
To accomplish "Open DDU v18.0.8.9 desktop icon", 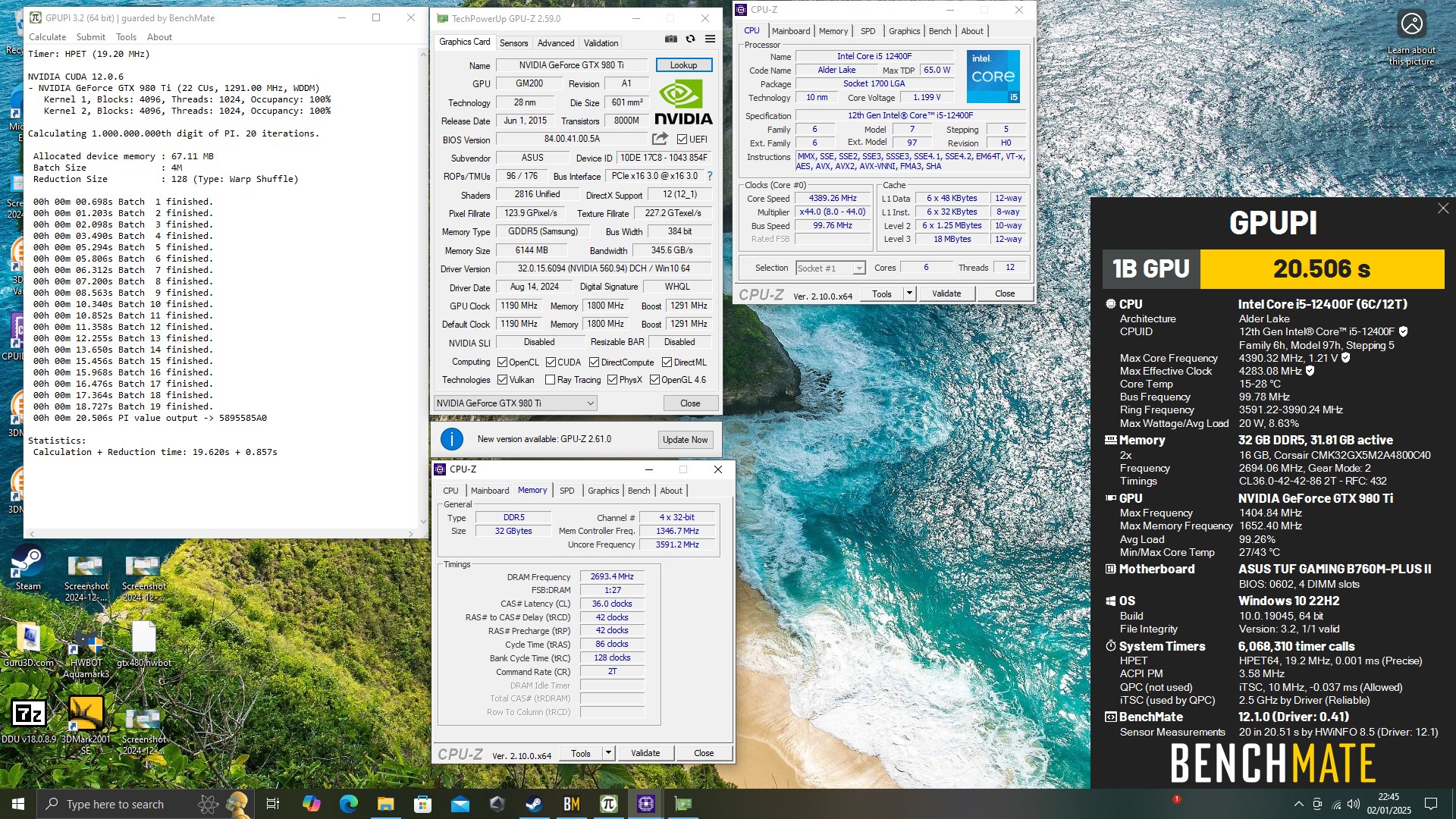I will [x=28, y=721].
